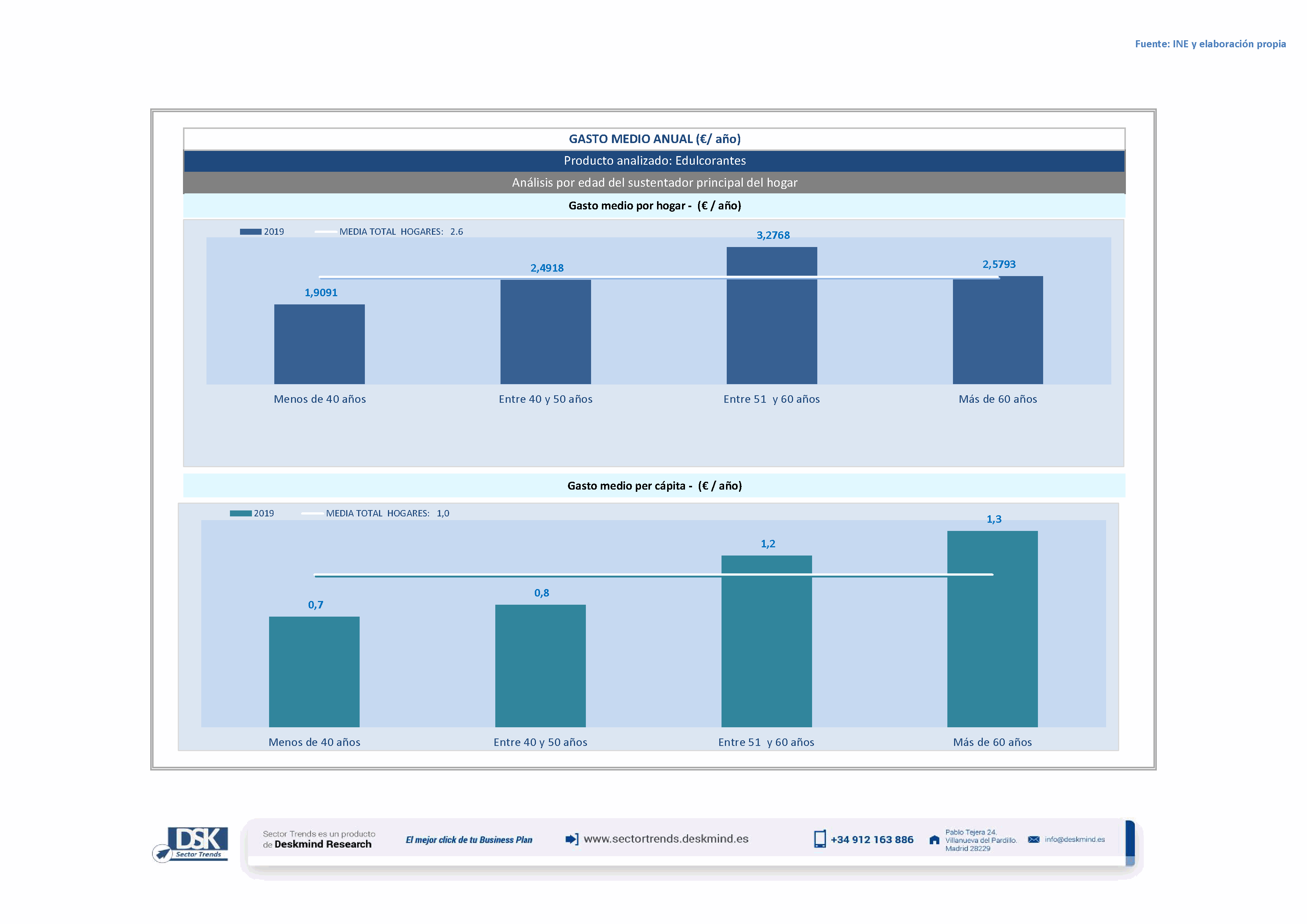The image size is (1307, 924).
Task: Click the envelope email icon in footer
Action: tap(1034, 840)
